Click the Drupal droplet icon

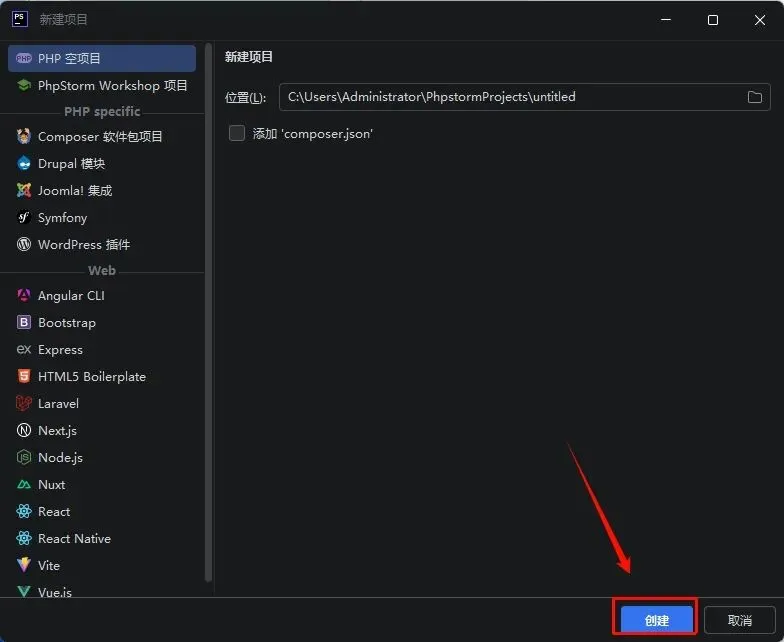pyautogui.click(x=24, y=164)
